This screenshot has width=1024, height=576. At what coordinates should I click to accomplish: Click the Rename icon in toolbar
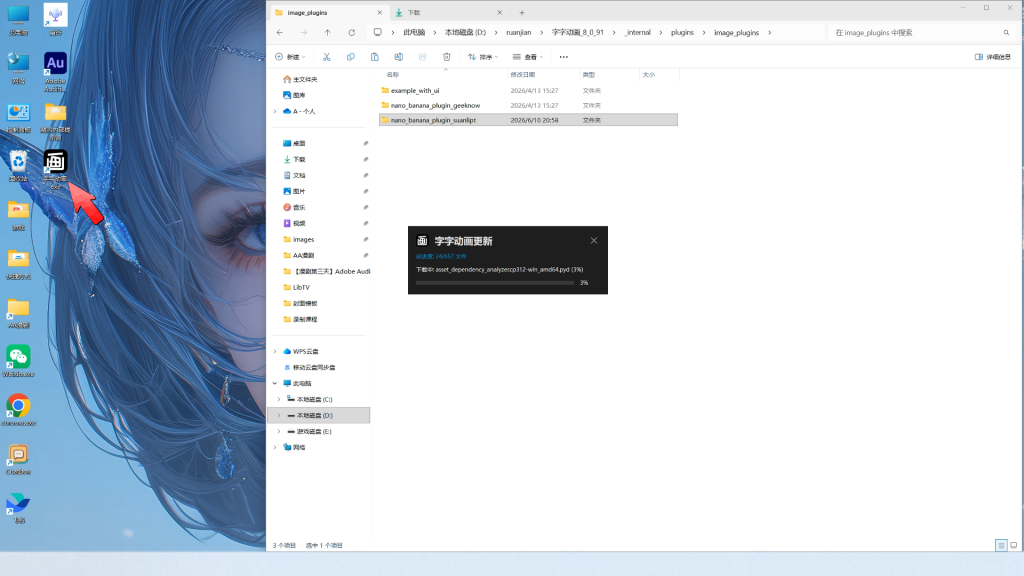pyautogui.click(x=398, y=57)
